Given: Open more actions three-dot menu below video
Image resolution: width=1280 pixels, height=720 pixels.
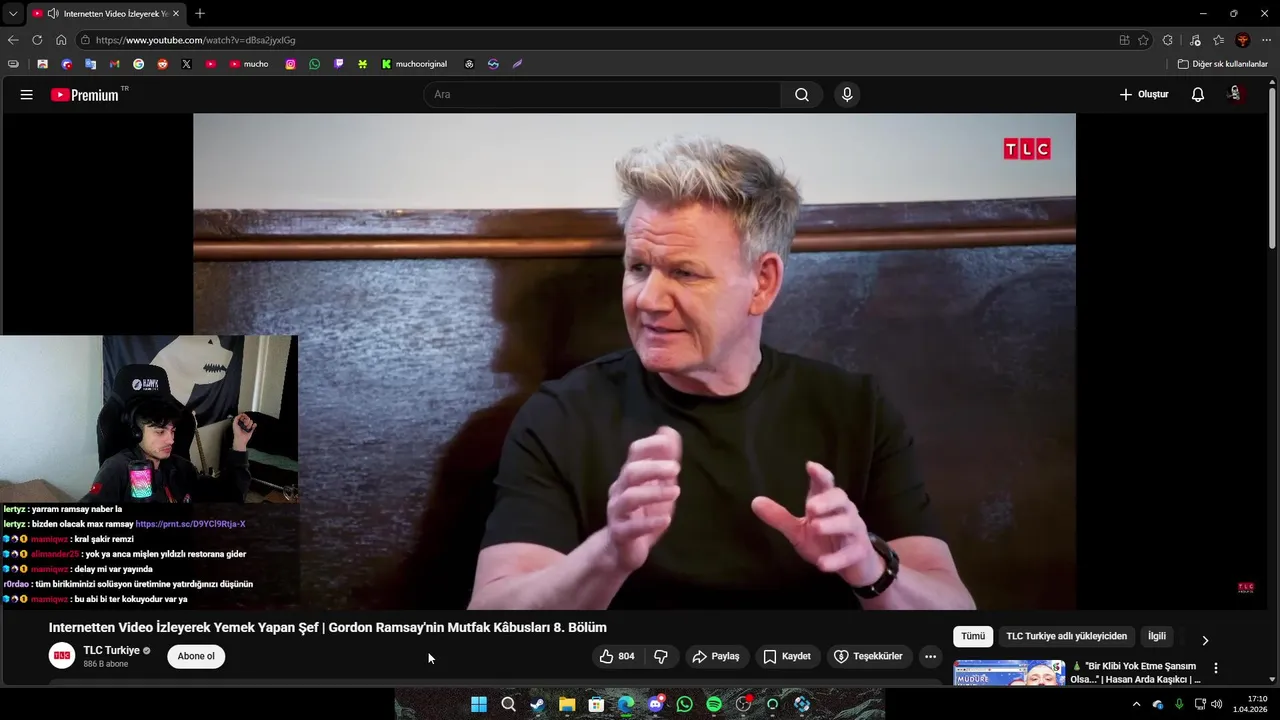Looking at the screenshot, I should pyautogui.click(x=930, y=657).
